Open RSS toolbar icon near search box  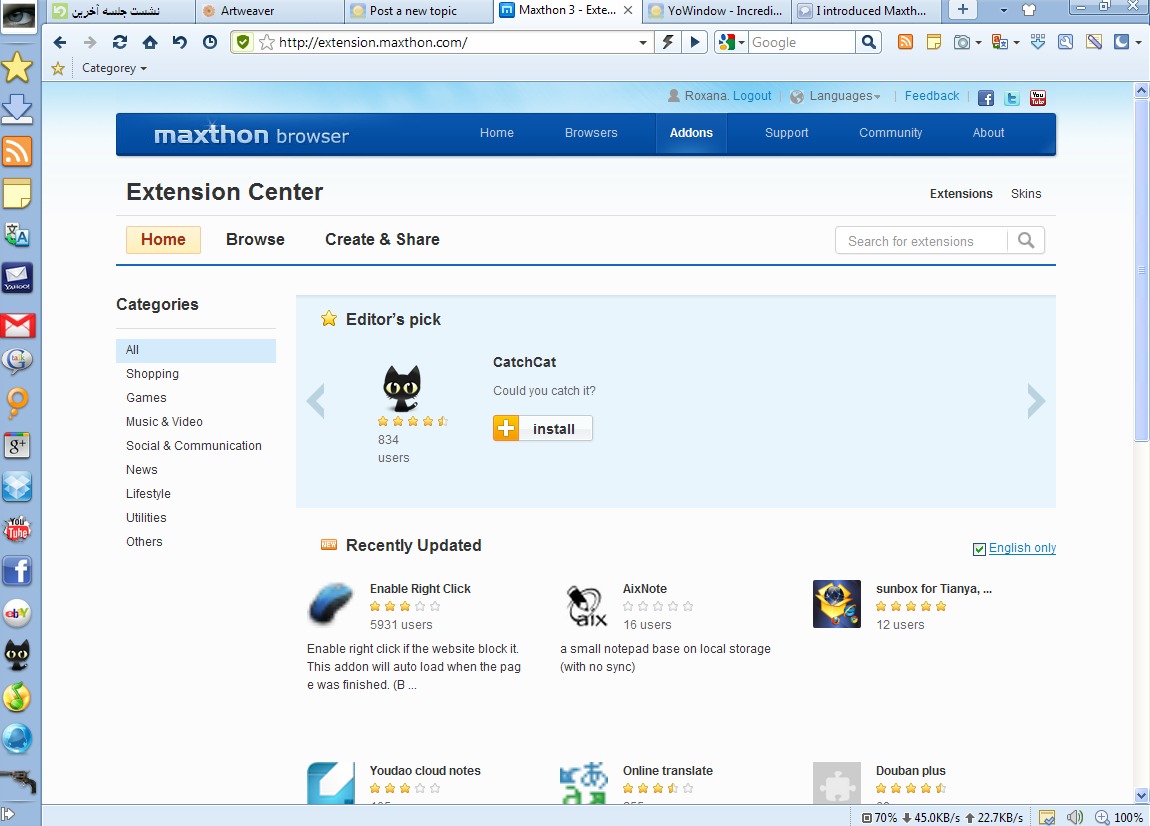click(905, 43)
